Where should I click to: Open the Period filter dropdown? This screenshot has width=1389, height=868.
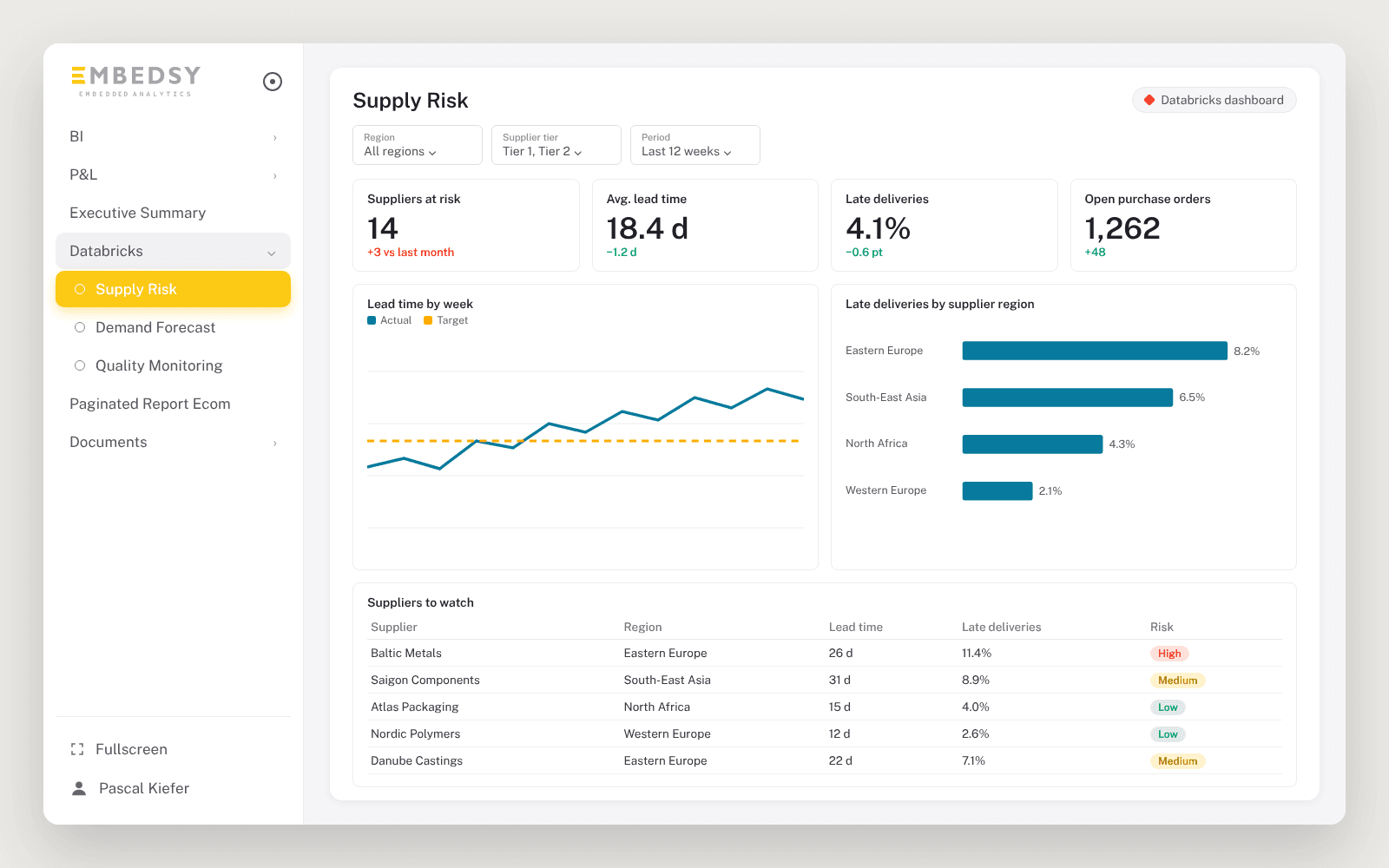[695, 145]
